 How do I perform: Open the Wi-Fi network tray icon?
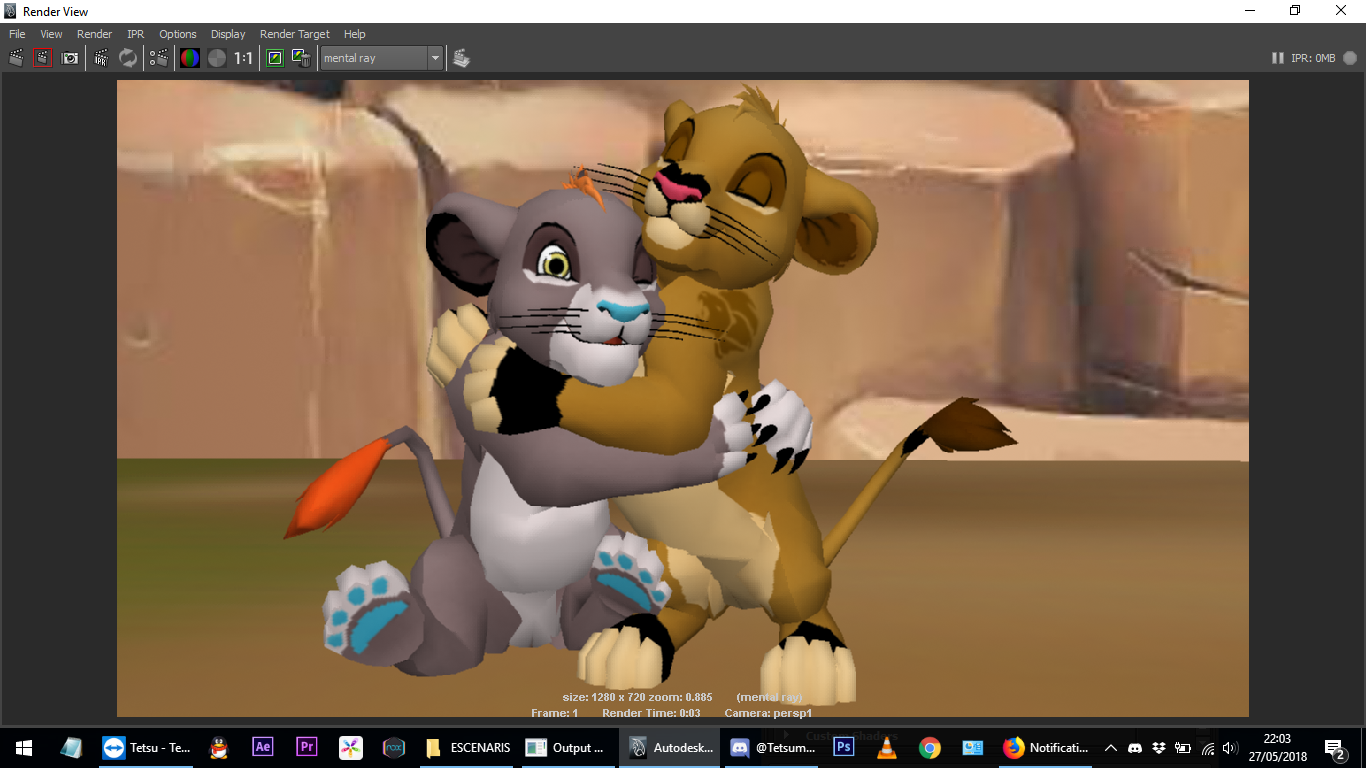tap(1207, 748)
